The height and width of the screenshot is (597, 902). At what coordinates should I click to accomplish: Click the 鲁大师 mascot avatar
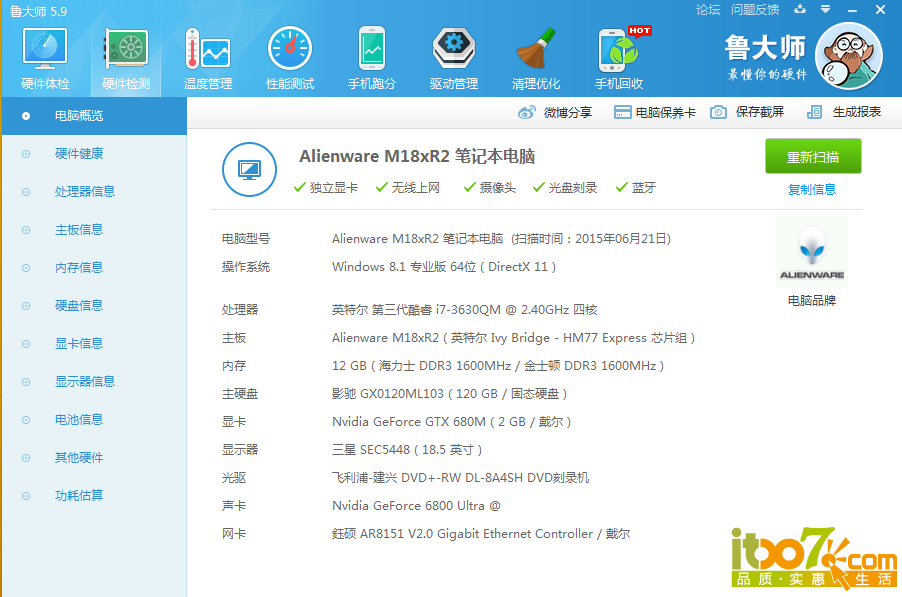[849, 56]
